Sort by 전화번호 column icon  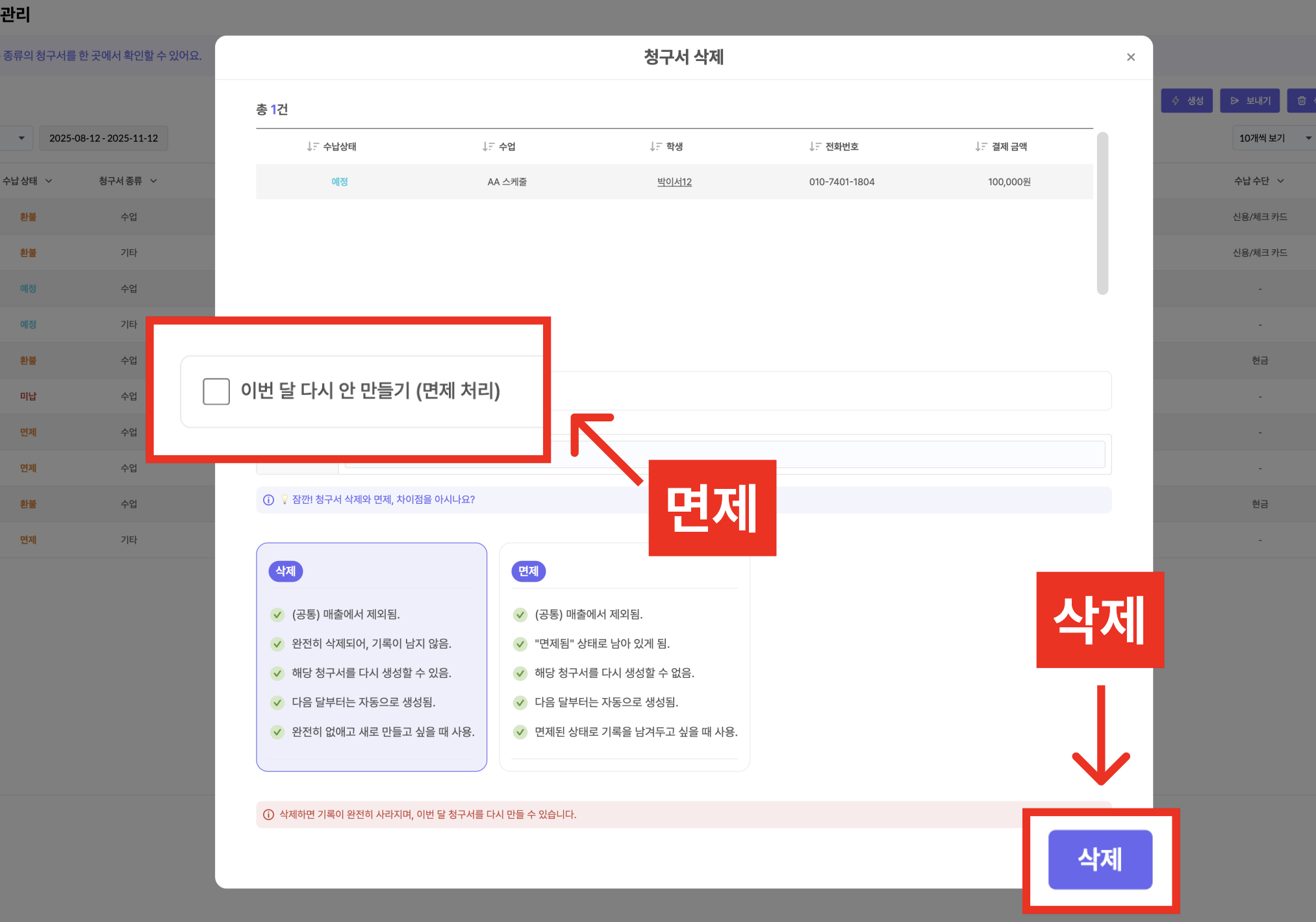[815, 147]
